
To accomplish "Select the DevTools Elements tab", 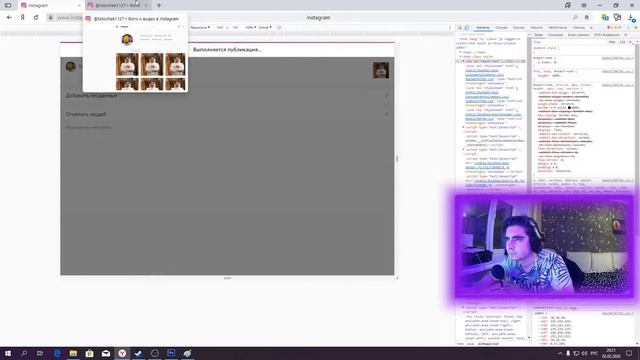I will [x=482, y=27].
